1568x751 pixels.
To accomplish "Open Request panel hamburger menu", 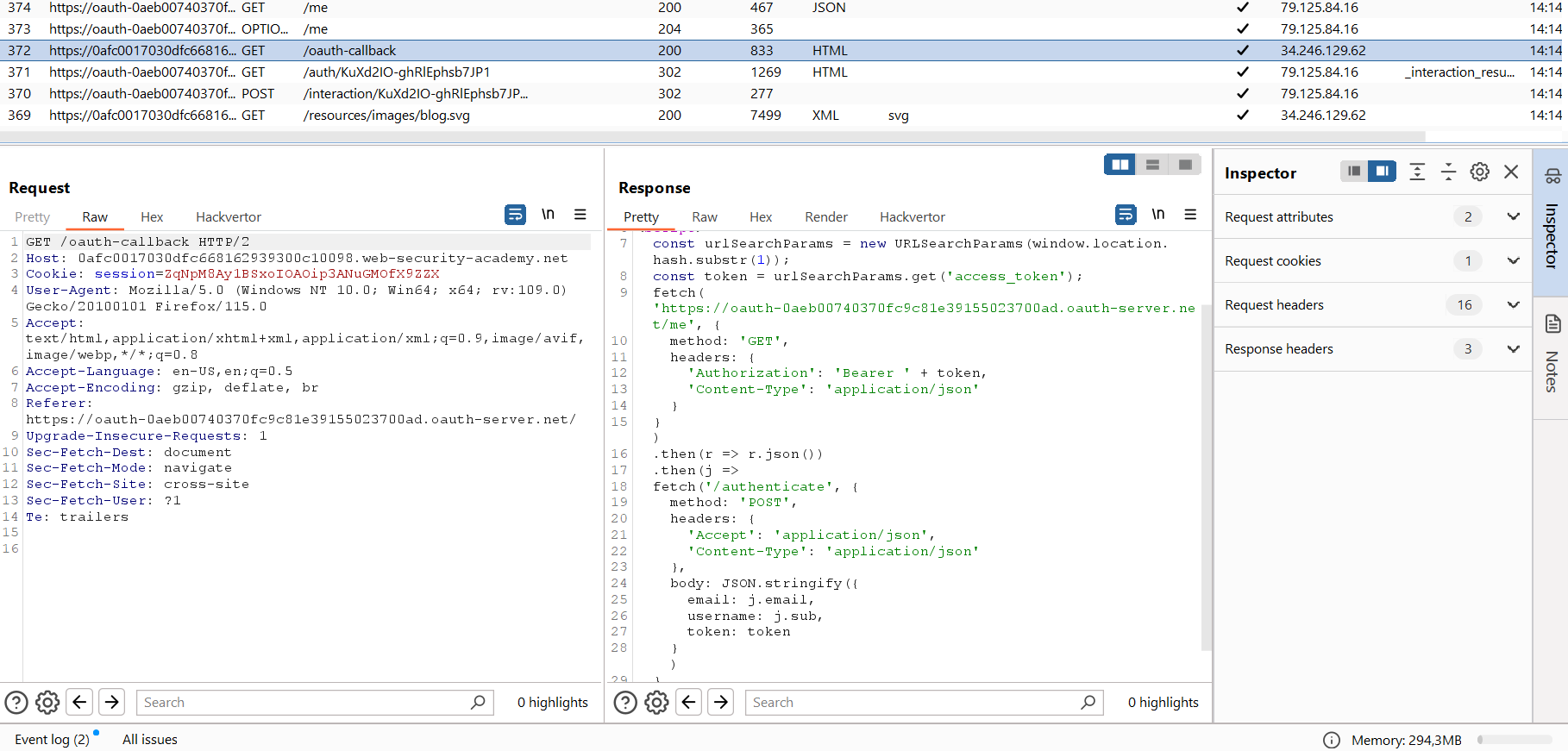I will coord(580,215).
